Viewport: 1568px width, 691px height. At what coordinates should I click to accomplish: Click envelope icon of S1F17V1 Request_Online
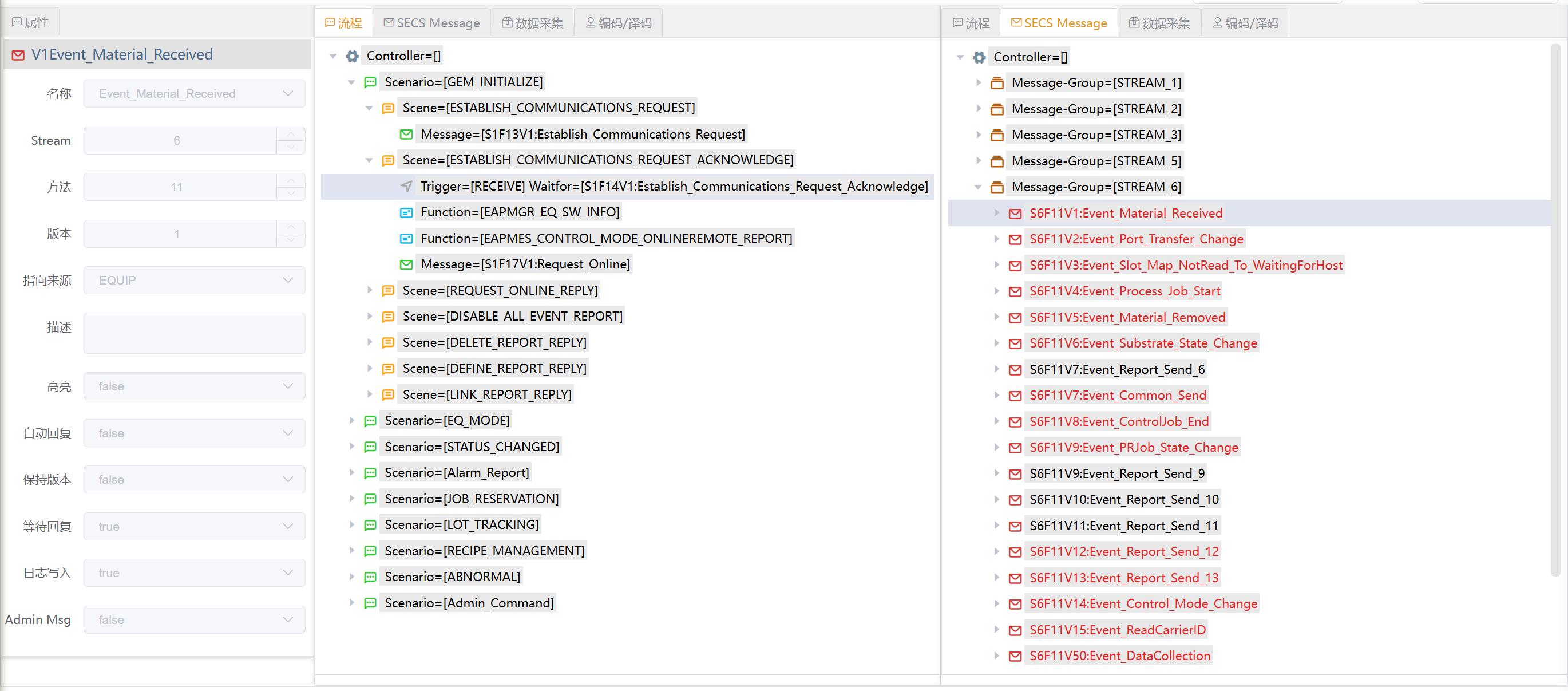pyautogui.click(x=406, y=264)
